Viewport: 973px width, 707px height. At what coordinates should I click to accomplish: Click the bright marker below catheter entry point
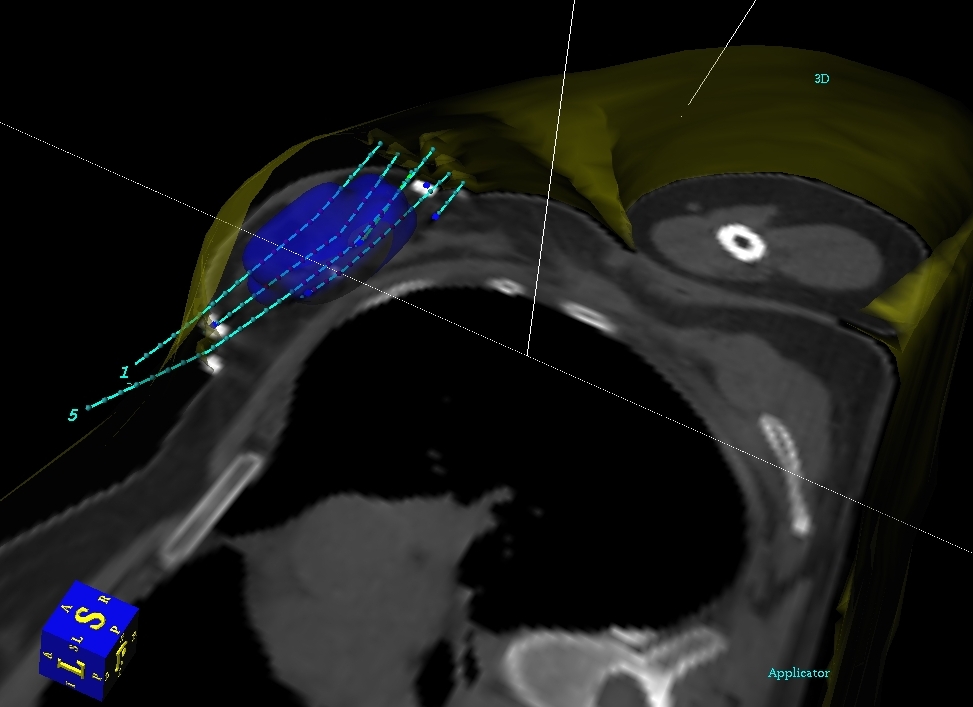click(213, 364)
